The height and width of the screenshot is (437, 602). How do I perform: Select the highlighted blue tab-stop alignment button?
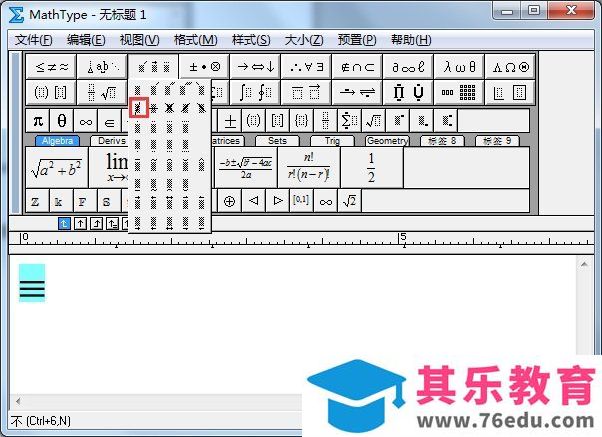(x=64, y=223)
